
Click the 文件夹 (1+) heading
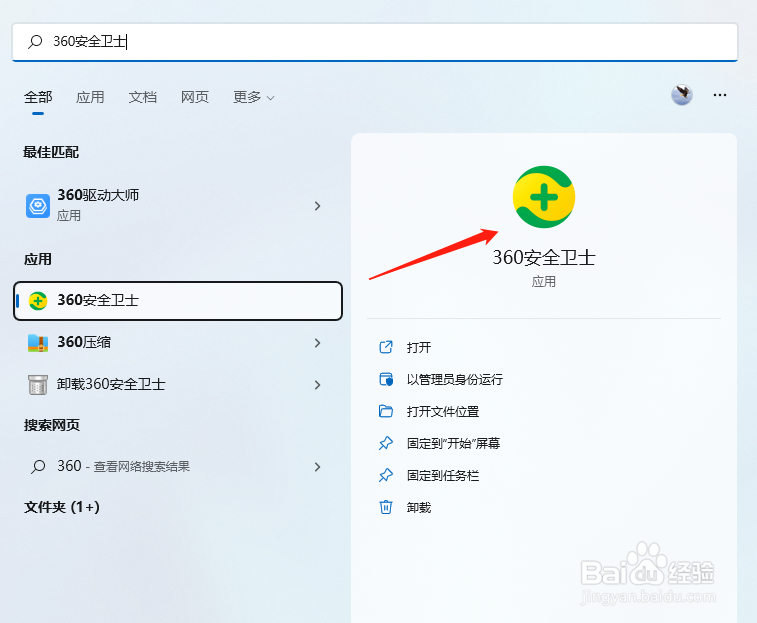point(62,507)
